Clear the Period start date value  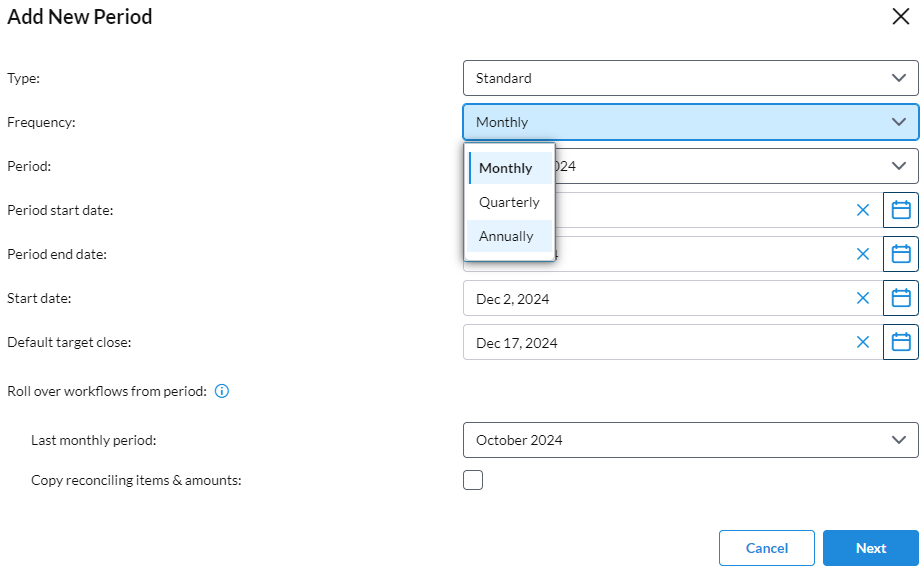[x=863, y=210]
